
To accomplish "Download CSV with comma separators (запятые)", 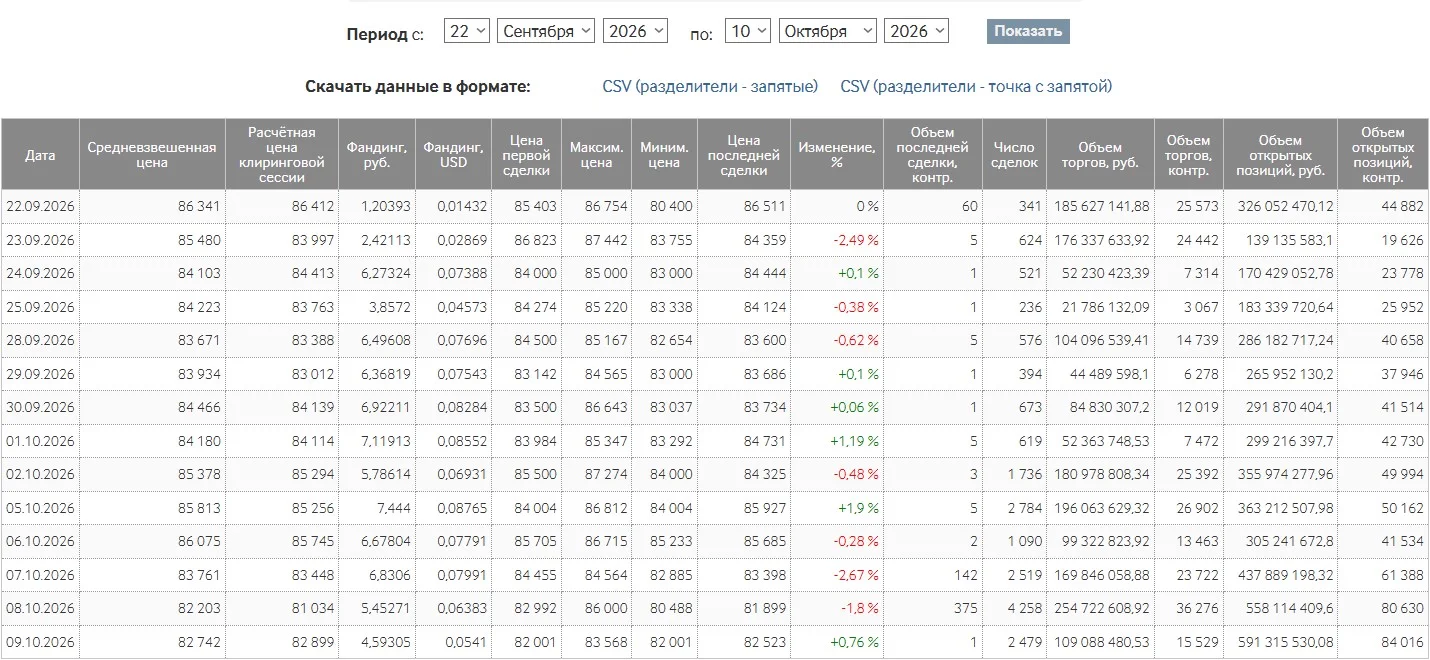I will pos(710,86).
